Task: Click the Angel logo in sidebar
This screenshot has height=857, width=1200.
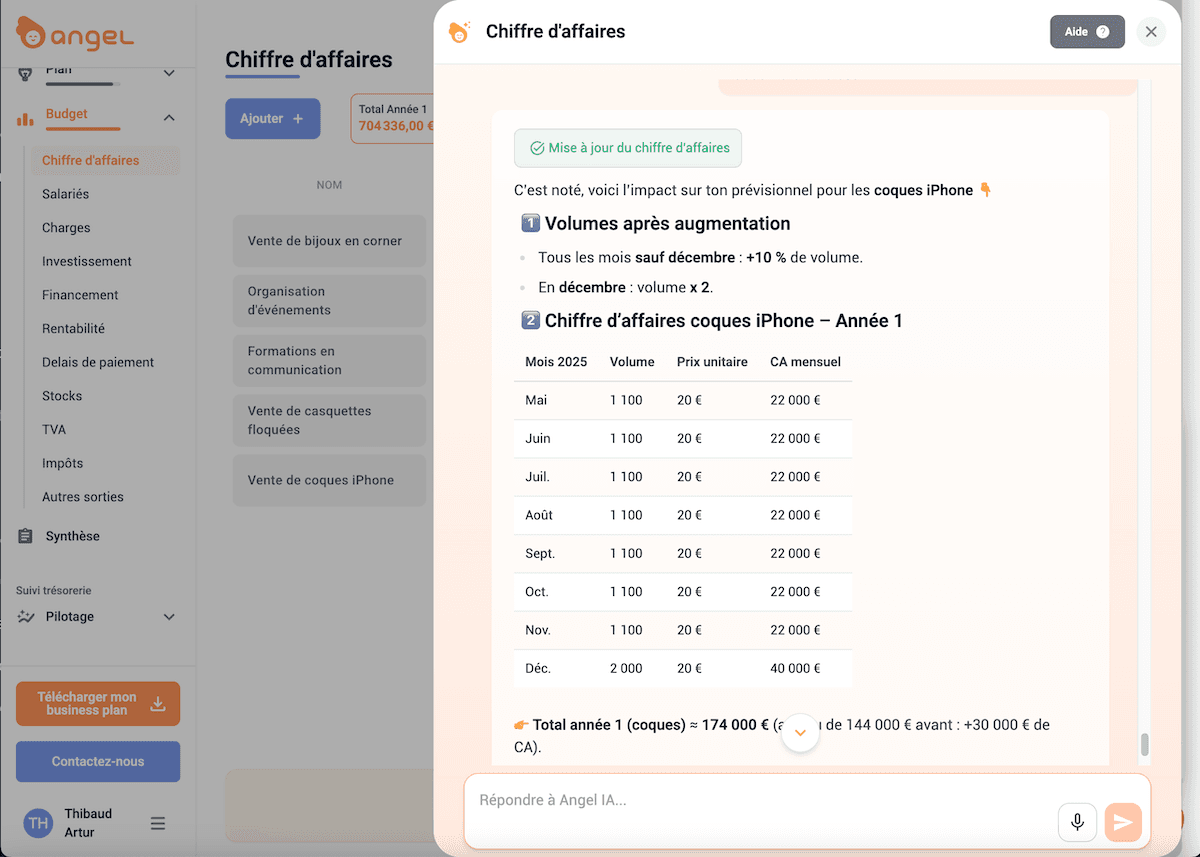Action: (75, 35)
